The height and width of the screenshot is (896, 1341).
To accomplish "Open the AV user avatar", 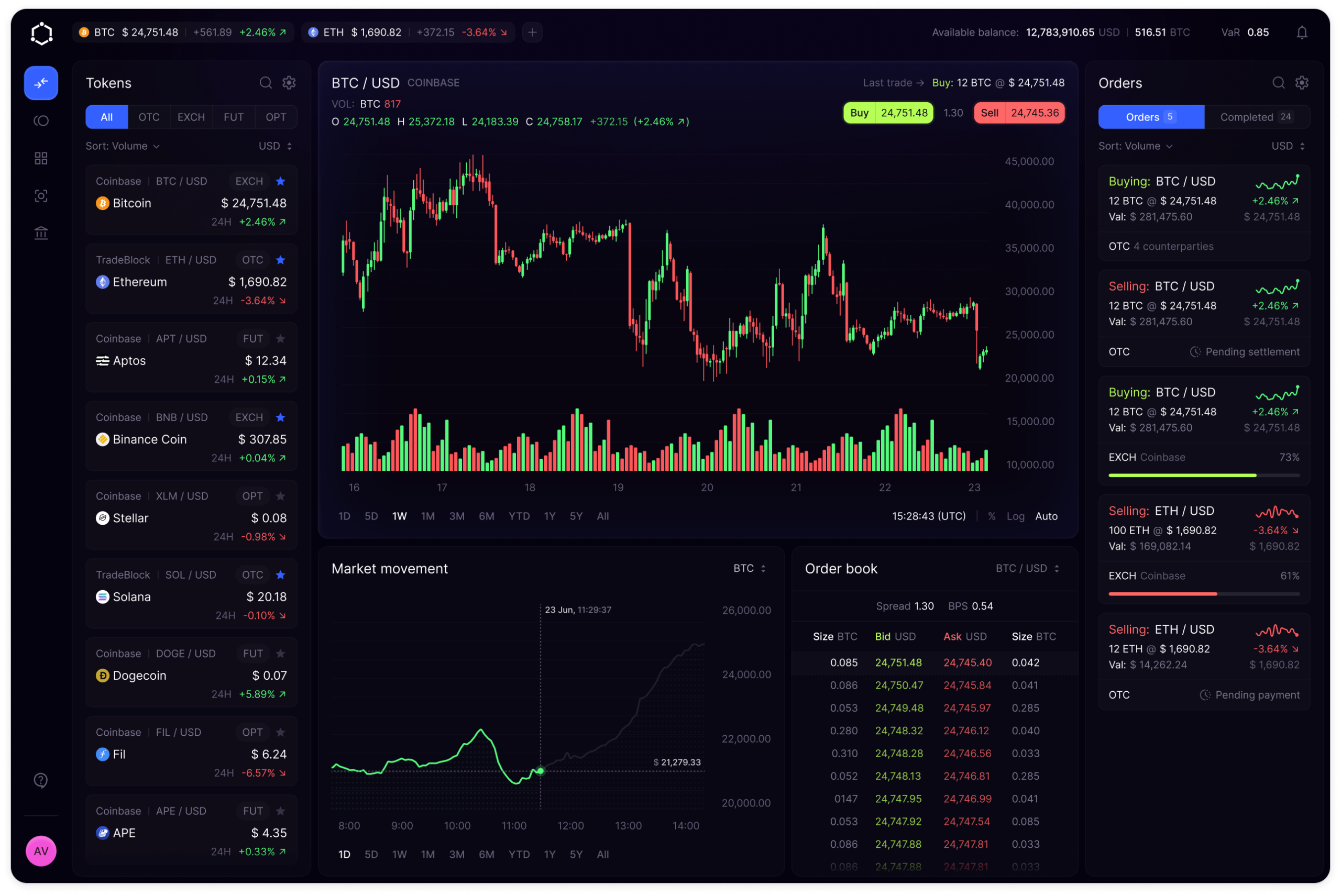I will pyautogui.click(x=41, y=851).
